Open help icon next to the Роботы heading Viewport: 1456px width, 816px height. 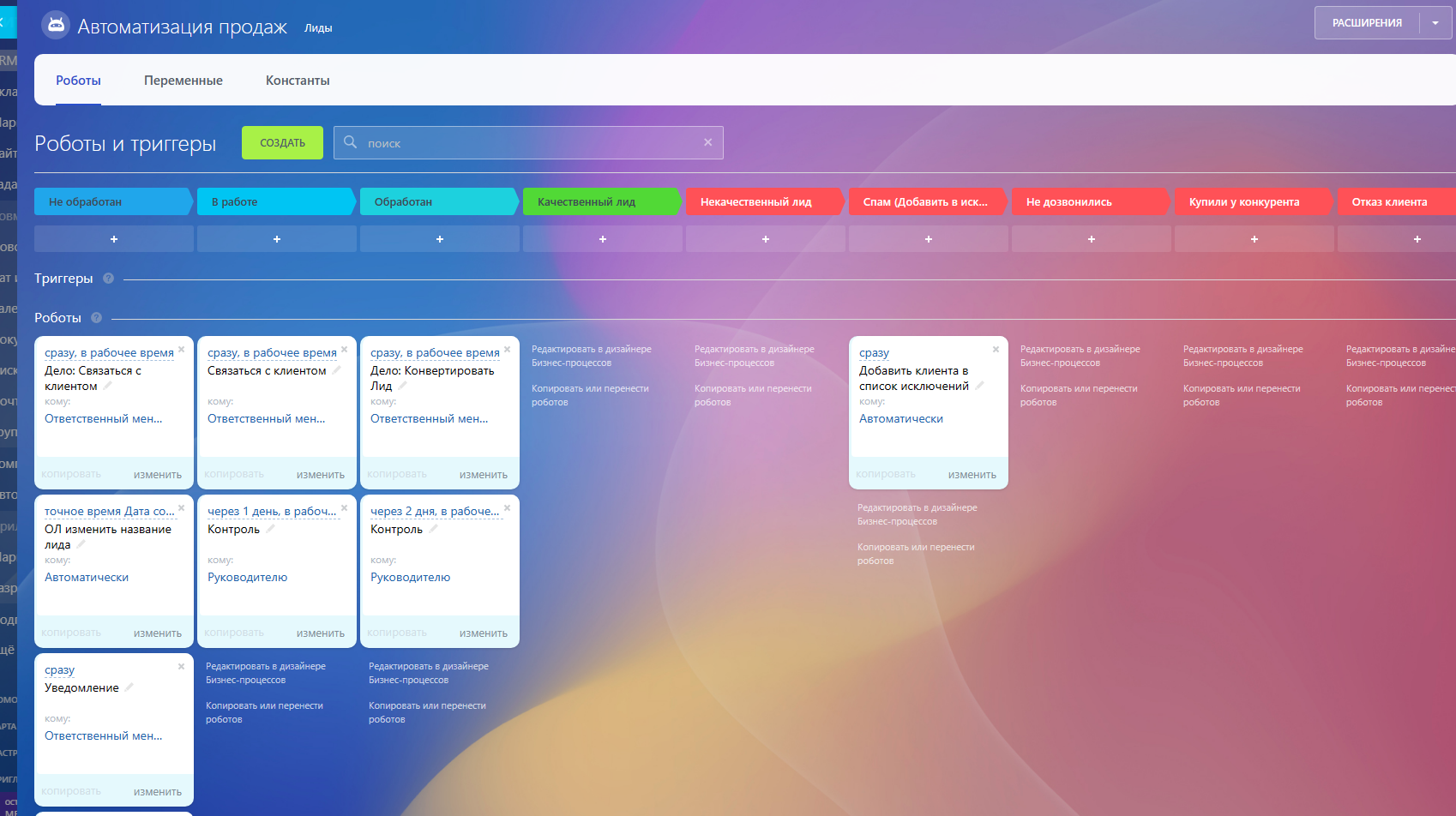[96, 317]
